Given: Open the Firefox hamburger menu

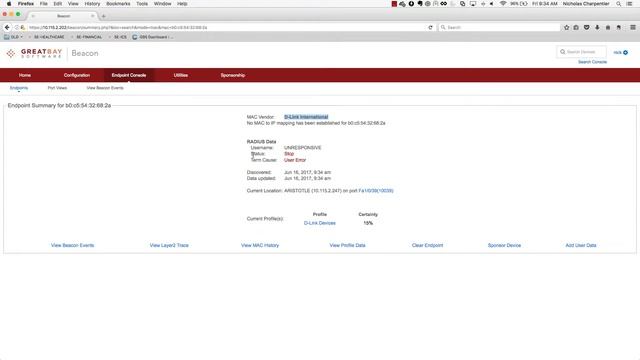Looking at the screenshot, I should (633, 27).
